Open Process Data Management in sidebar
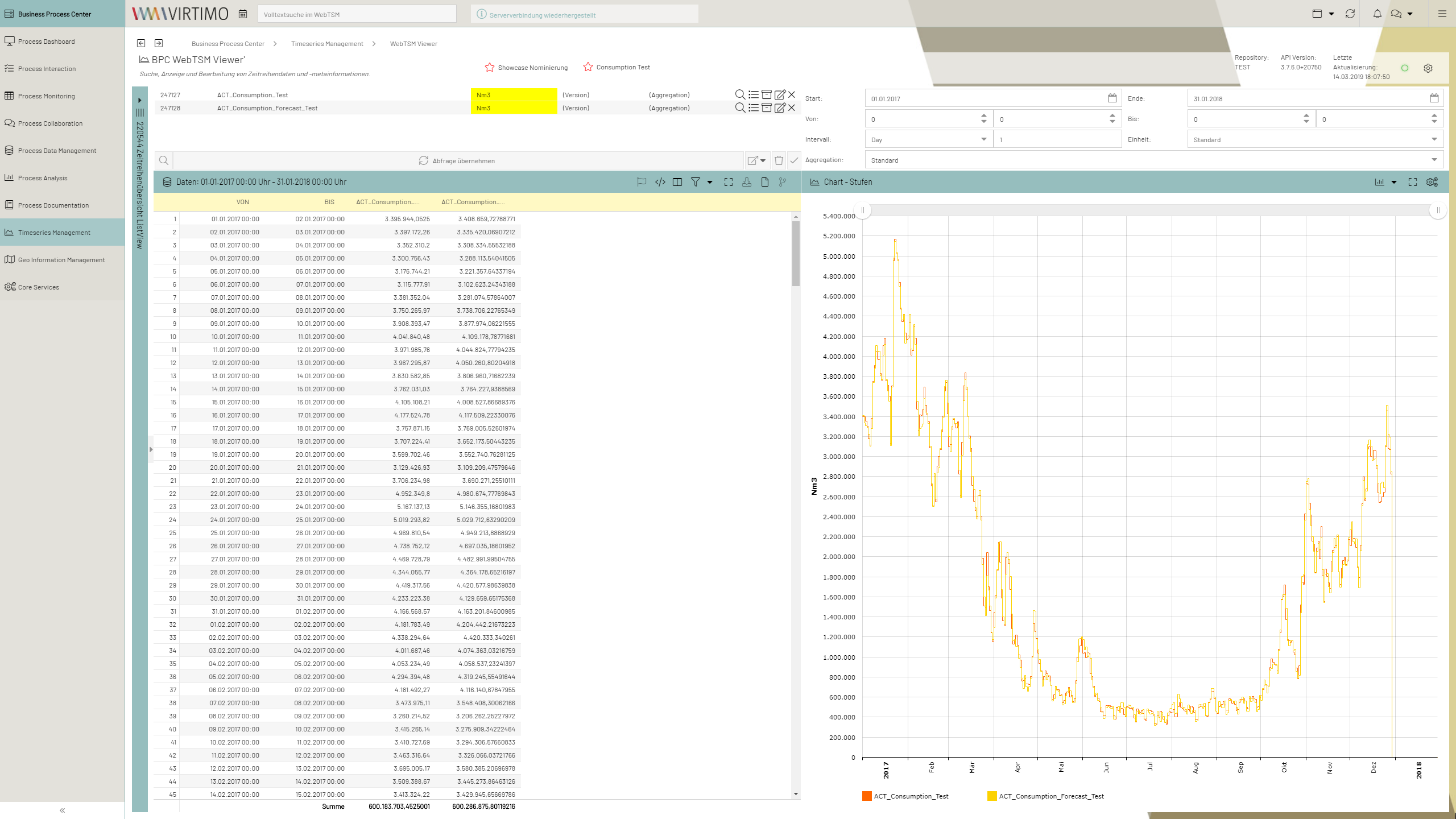Viewport: 1456px width, 819px height. pyautogui.click(x=63, y=150)
